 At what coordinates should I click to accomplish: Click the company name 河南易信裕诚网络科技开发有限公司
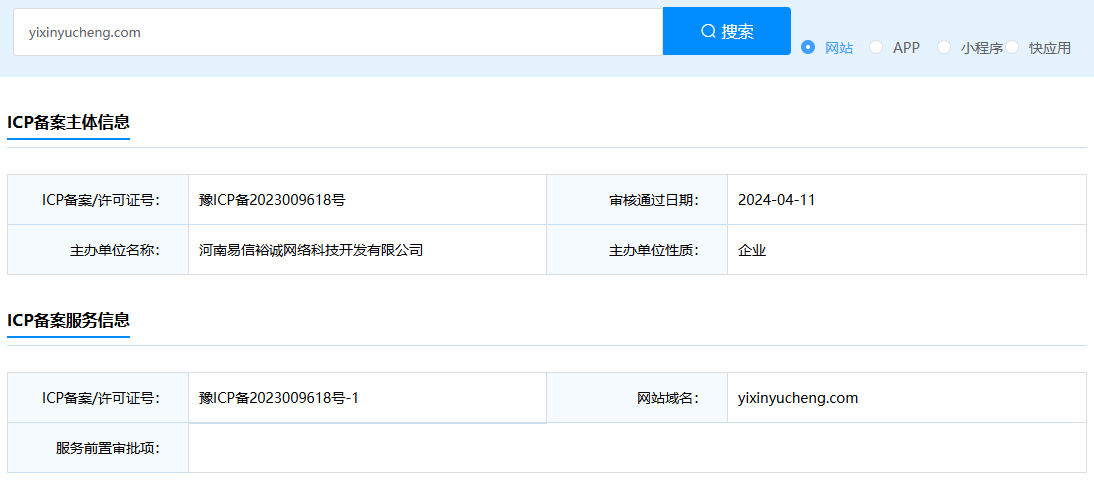pos(311,250)
